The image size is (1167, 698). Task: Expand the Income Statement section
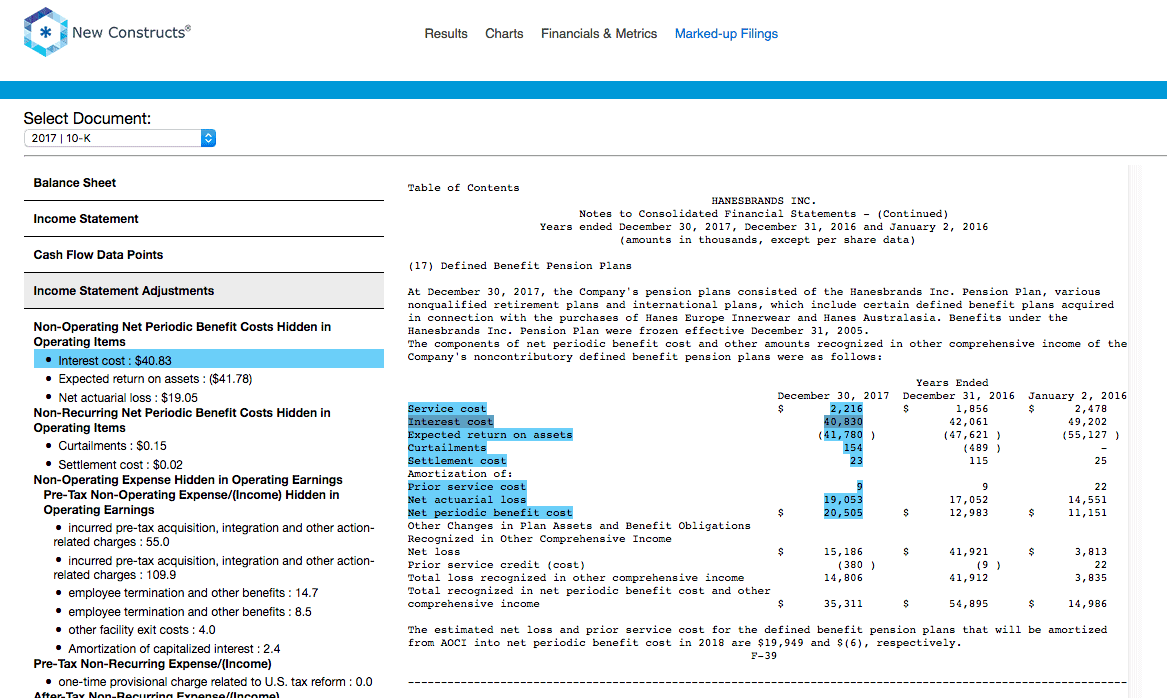(204, 219)
